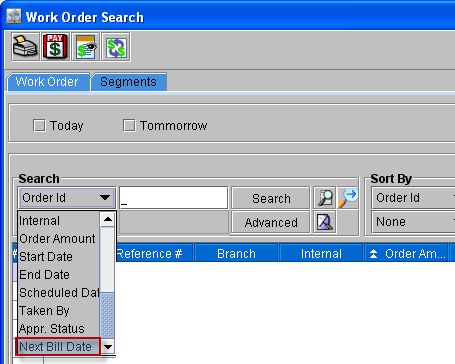455x364 pixels.
Task: Open the view invoice eye icon
Action: [86, 47]
